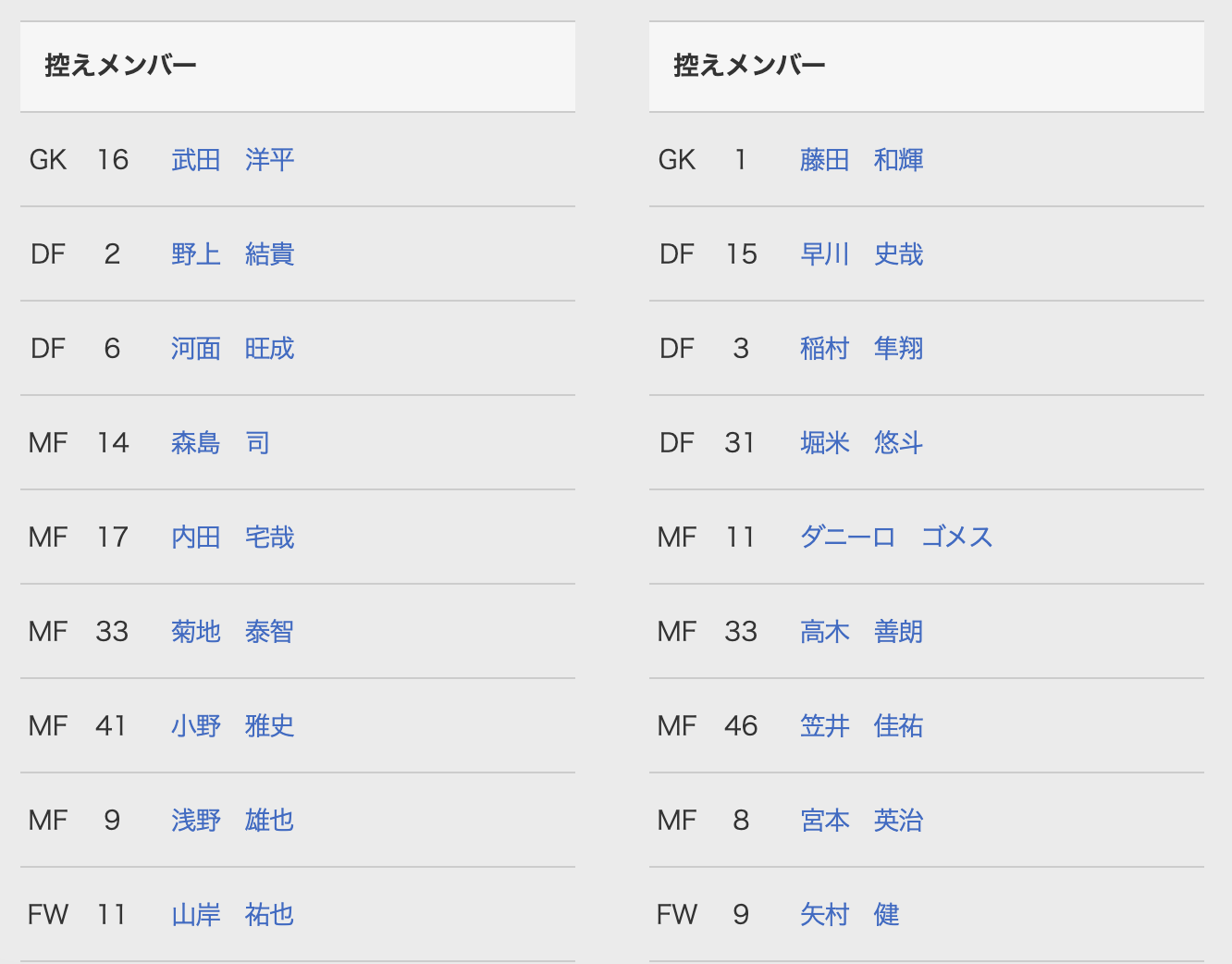This screenshot has height=964, width=1232.
Task: Click ダニーロ ゴメス player link
Action: point(896,538)
